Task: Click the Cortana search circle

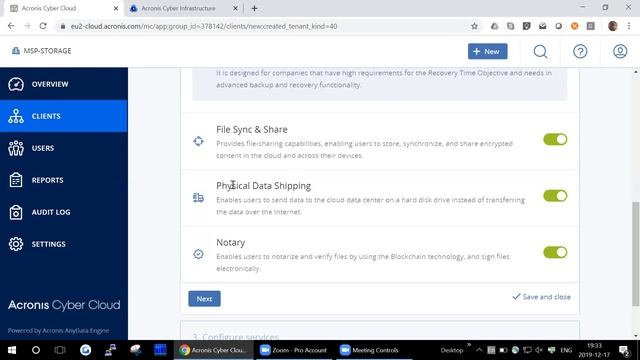Action: point(36,350)
